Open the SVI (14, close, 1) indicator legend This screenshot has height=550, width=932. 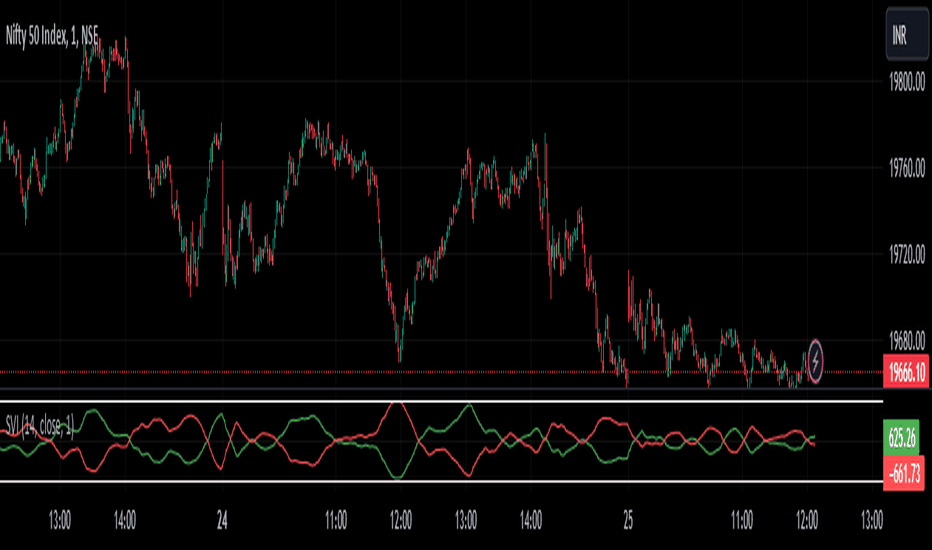pyautogui.click(x=39, y=426)
